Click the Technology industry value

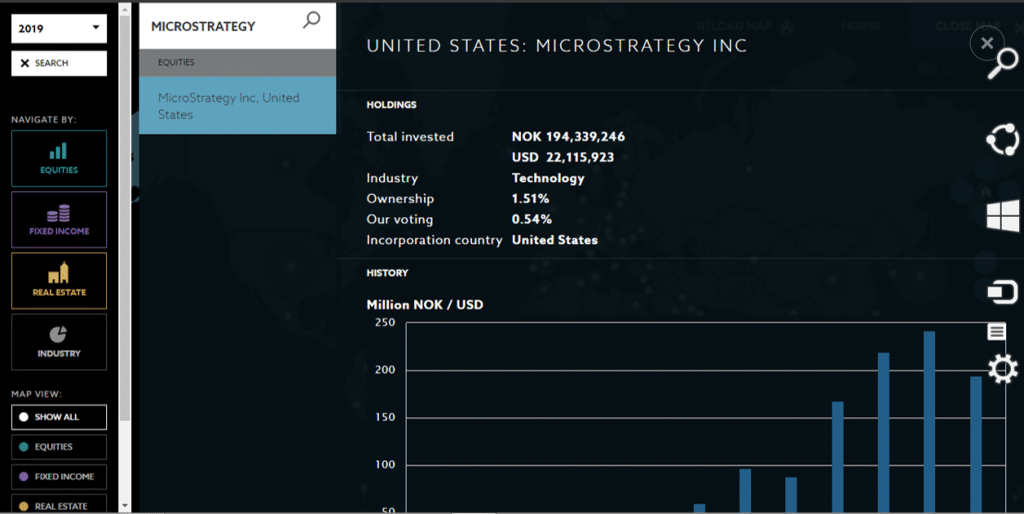548,178
